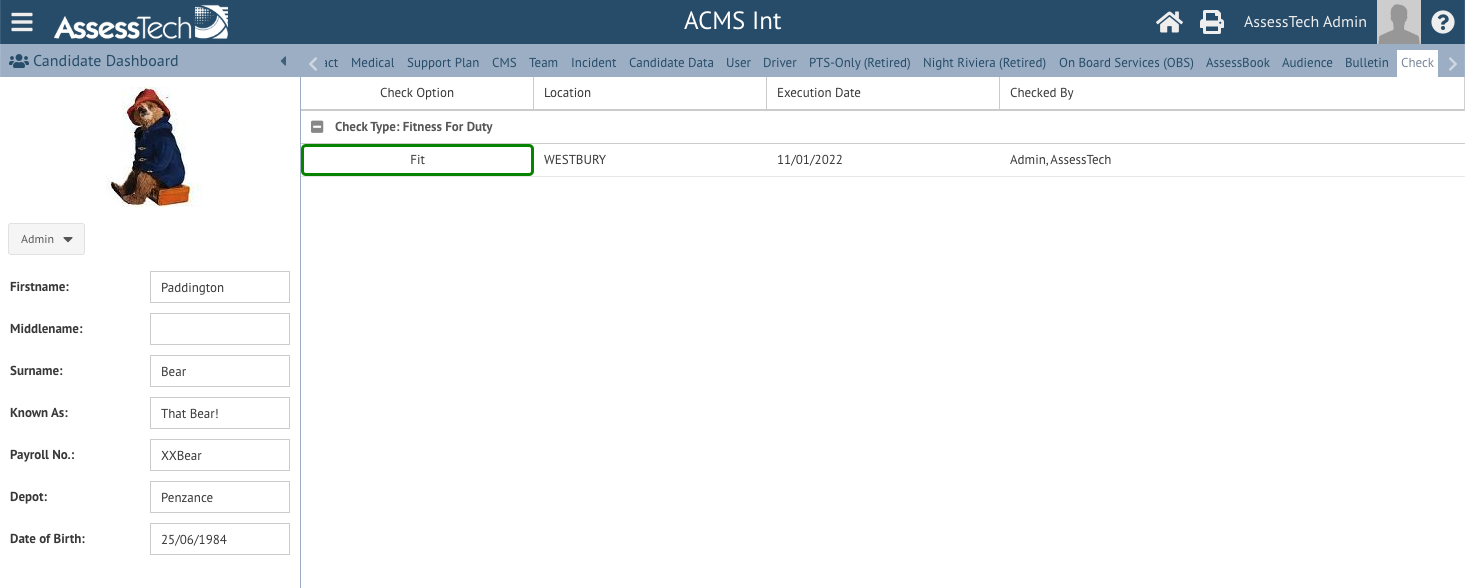Select the User tab
Image resolution: width=1465 pixels, height=588 pixels.
tap(738, 62)
